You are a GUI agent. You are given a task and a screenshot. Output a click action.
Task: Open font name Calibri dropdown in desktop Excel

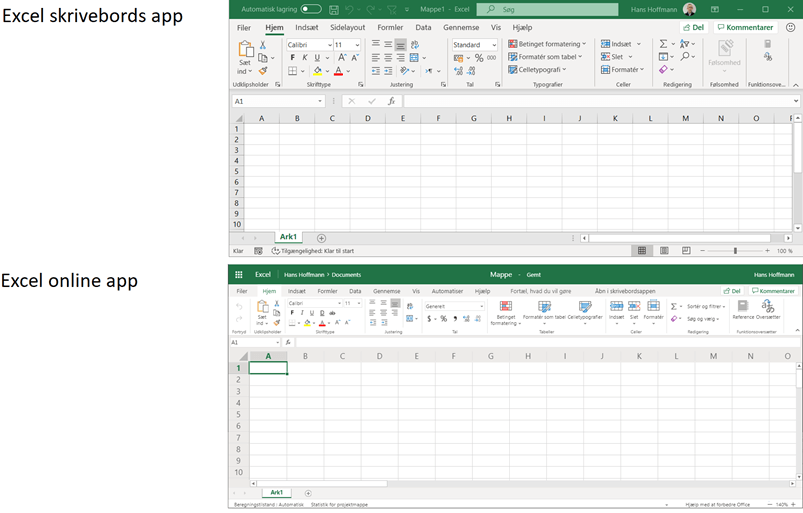click(x=330, y=45)
